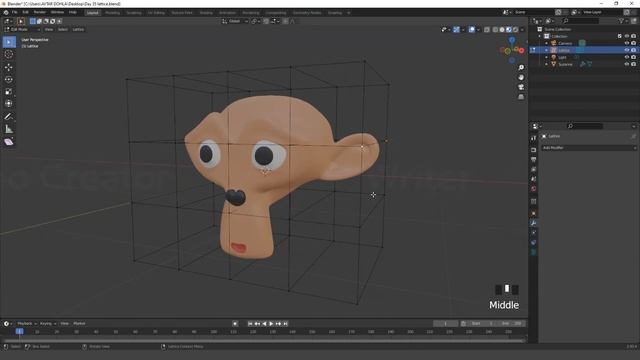Screen dimensions: 640x360
Task: Open the World properties red globe tab
Action: tap(533, 189)
